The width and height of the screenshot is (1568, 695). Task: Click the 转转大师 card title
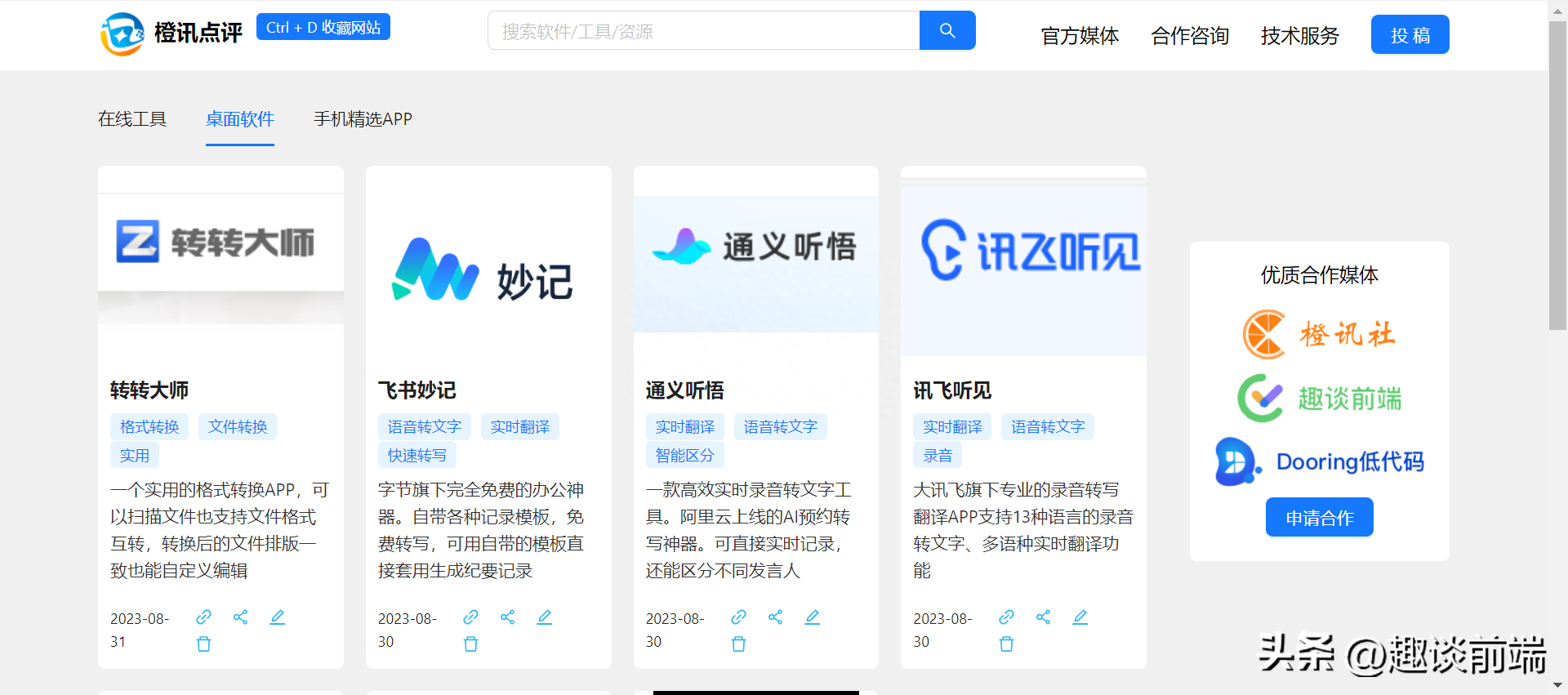click(x=149, y=390)
